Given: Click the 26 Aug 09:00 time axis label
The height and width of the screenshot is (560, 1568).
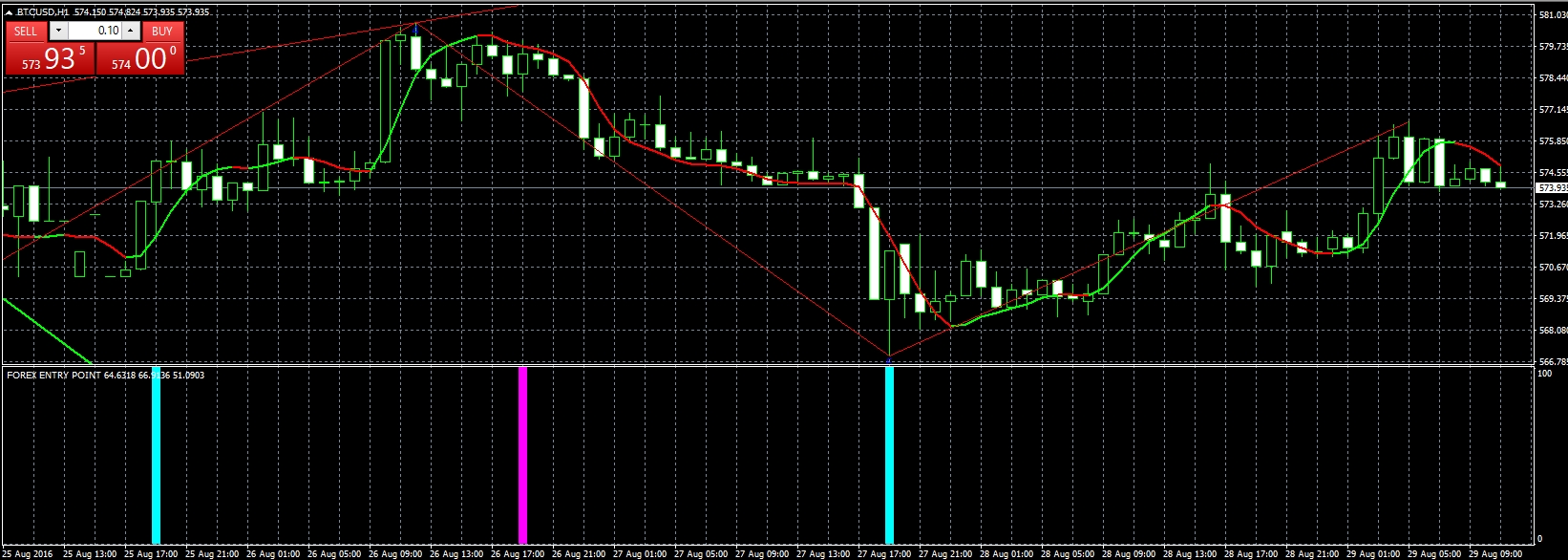Looking at the screenshot, I should pos(394,554).
